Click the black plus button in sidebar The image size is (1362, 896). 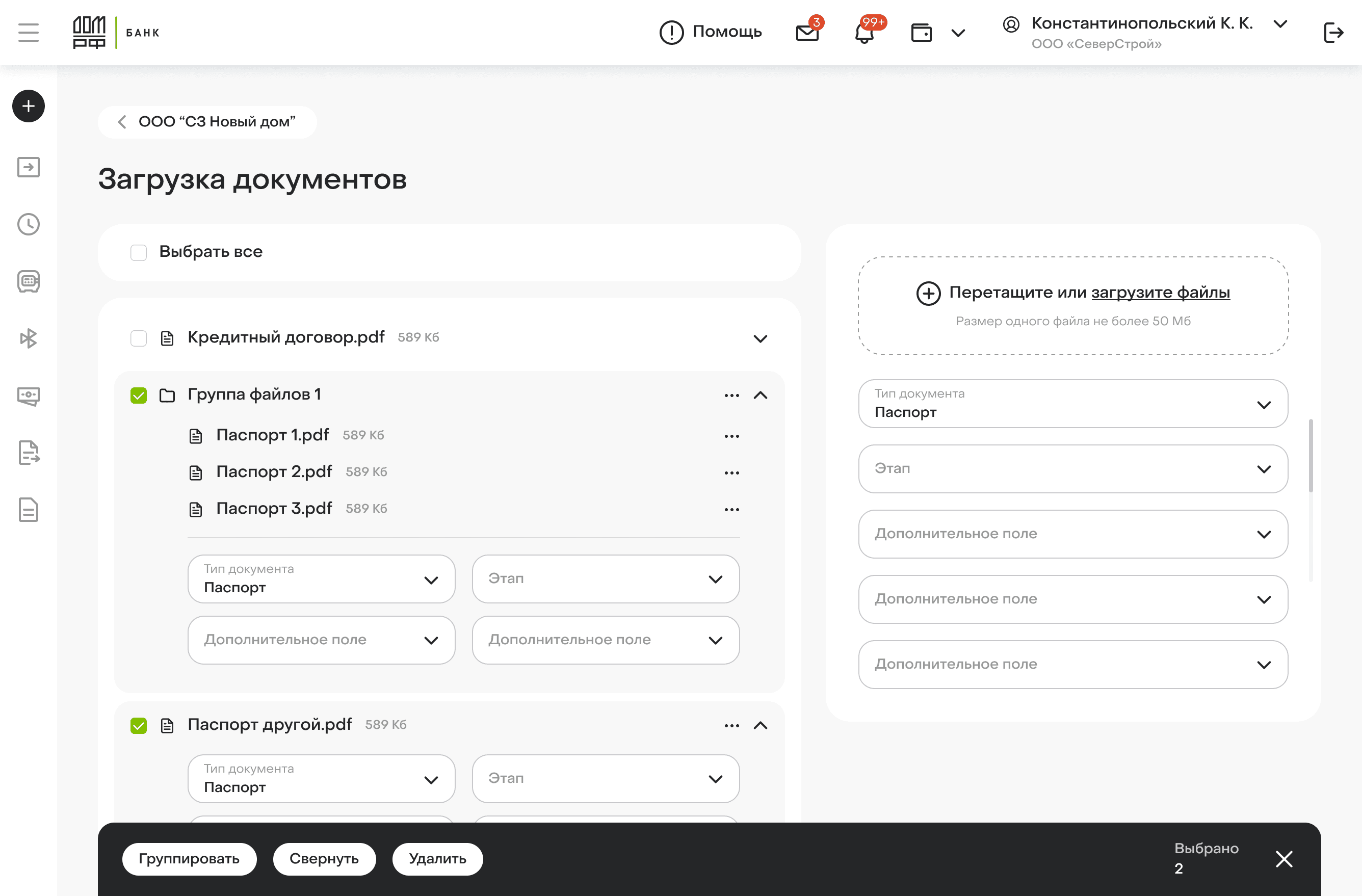pyautogui.click(x=28, y=106)
